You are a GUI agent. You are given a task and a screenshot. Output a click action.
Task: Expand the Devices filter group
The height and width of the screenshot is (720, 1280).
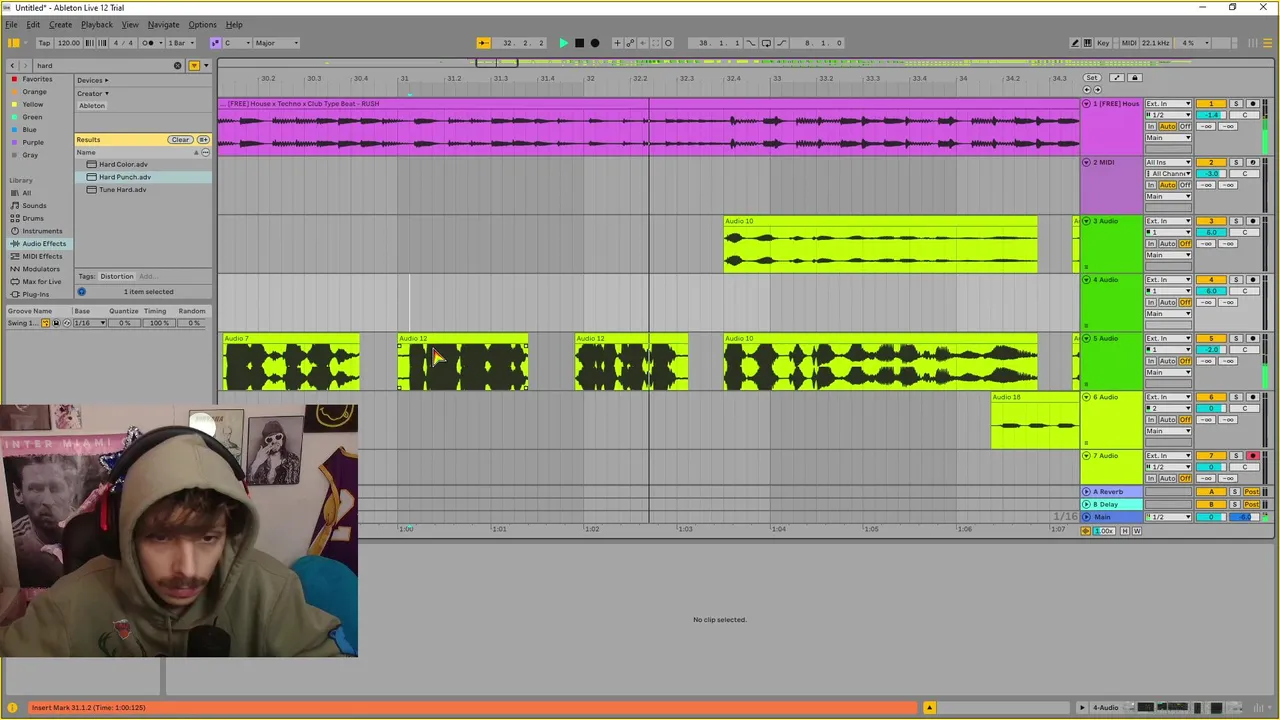click(x=92, y=80)
